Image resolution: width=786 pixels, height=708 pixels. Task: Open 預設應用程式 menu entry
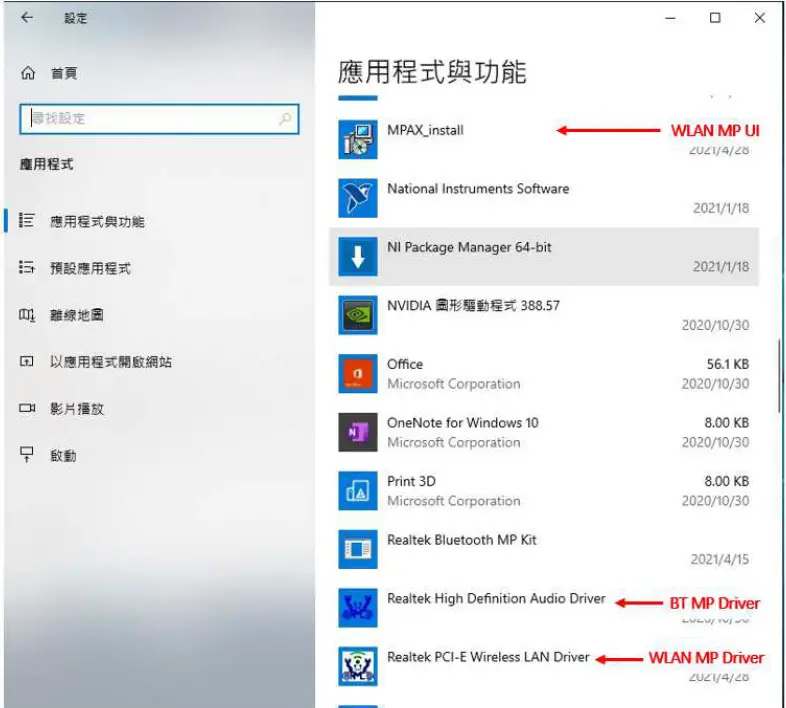pyautogui.click(x=90, y=268)
